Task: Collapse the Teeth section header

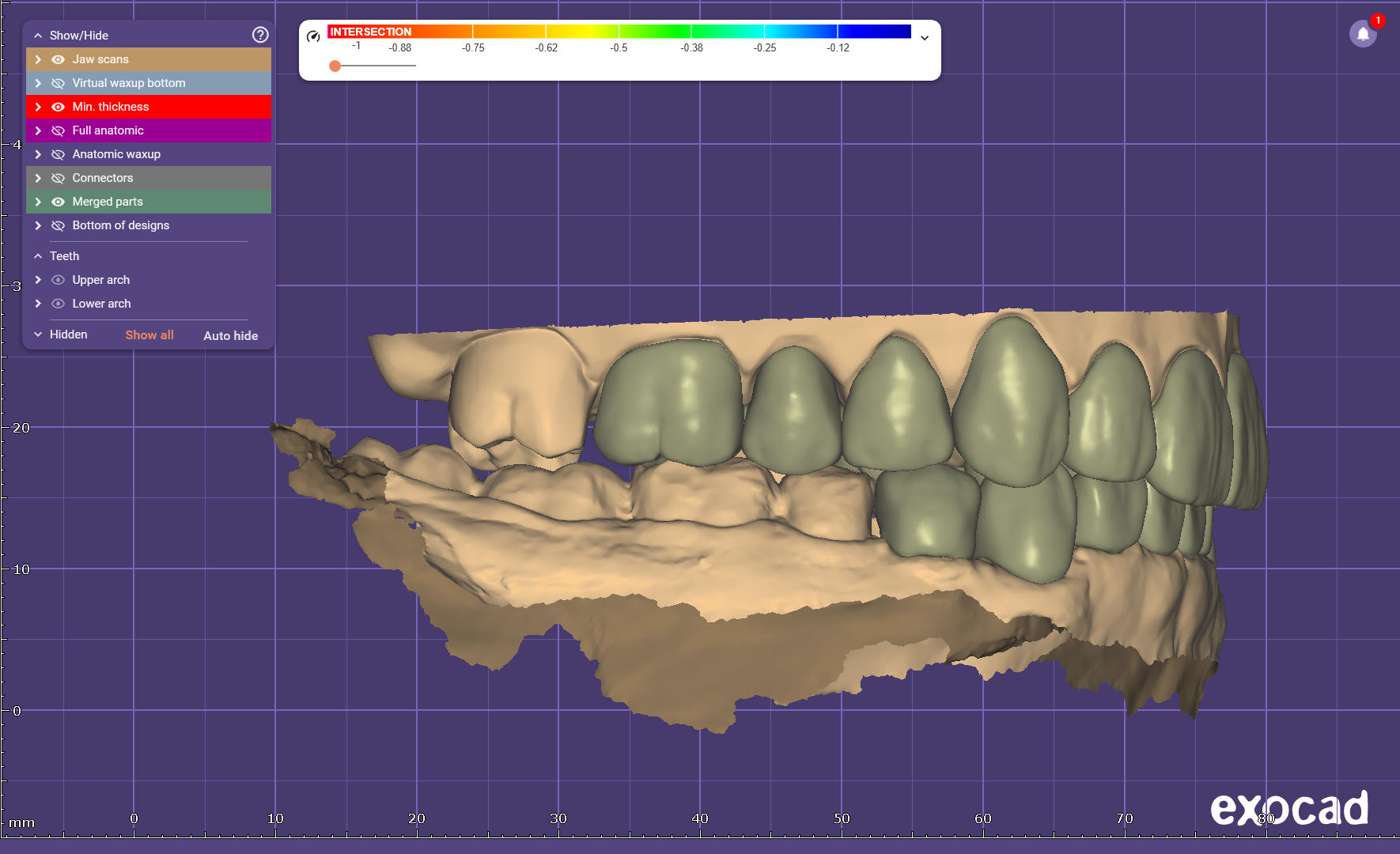Action: (x=38, y=256)
